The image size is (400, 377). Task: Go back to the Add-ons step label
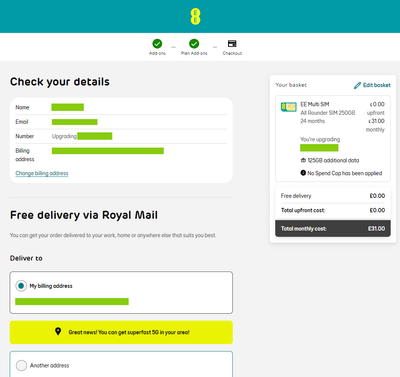(x=157, y=53)
